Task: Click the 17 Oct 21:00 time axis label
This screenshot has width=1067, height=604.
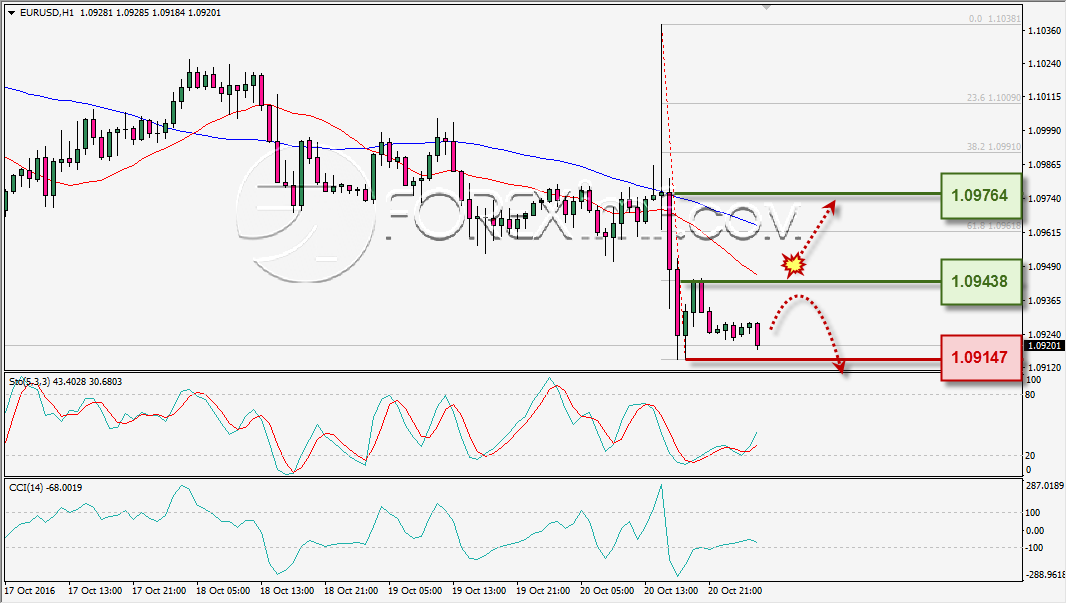Action: click(x=159, y=590)
